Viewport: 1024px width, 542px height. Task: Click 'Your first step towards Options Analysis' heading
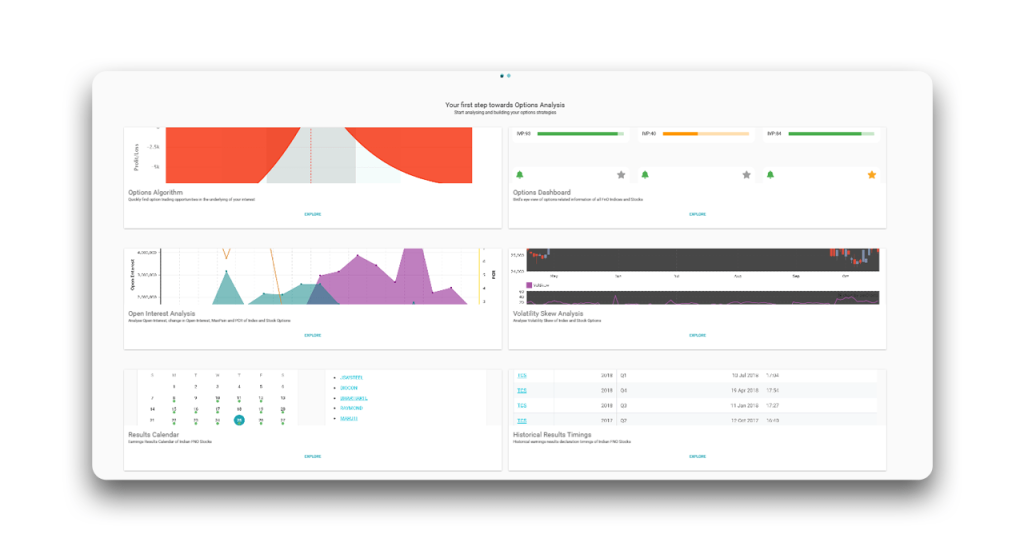505,104
